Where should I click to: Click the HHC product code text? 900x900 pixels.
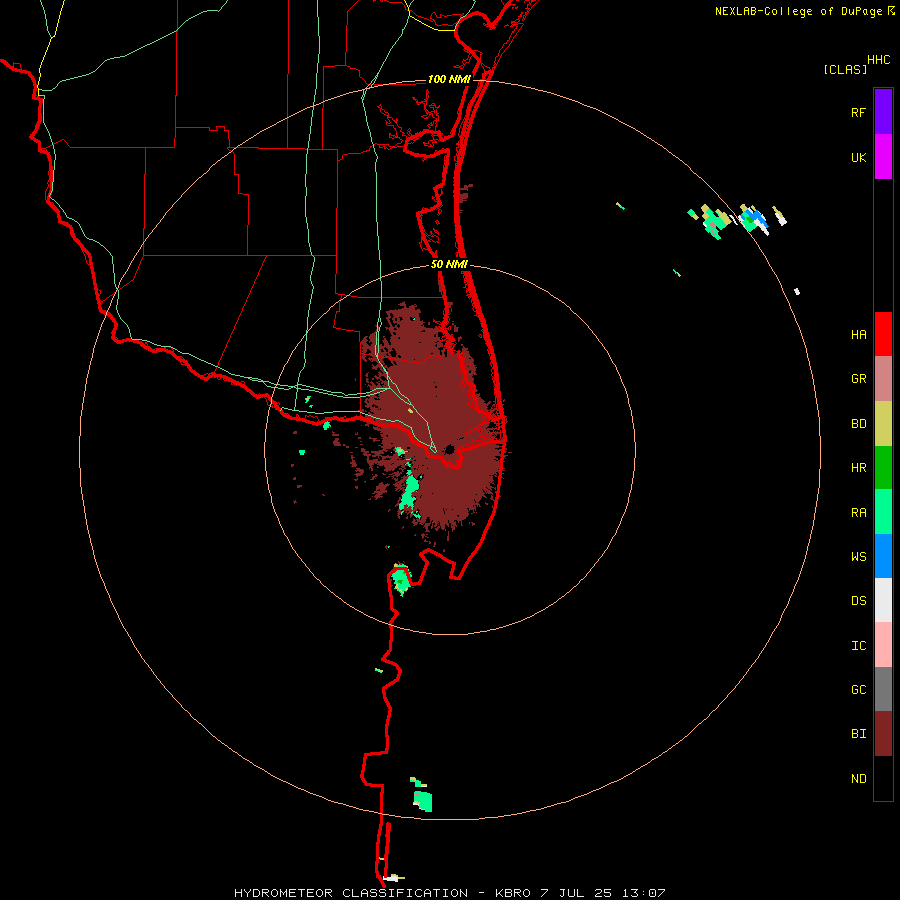[x=879, y=60]
